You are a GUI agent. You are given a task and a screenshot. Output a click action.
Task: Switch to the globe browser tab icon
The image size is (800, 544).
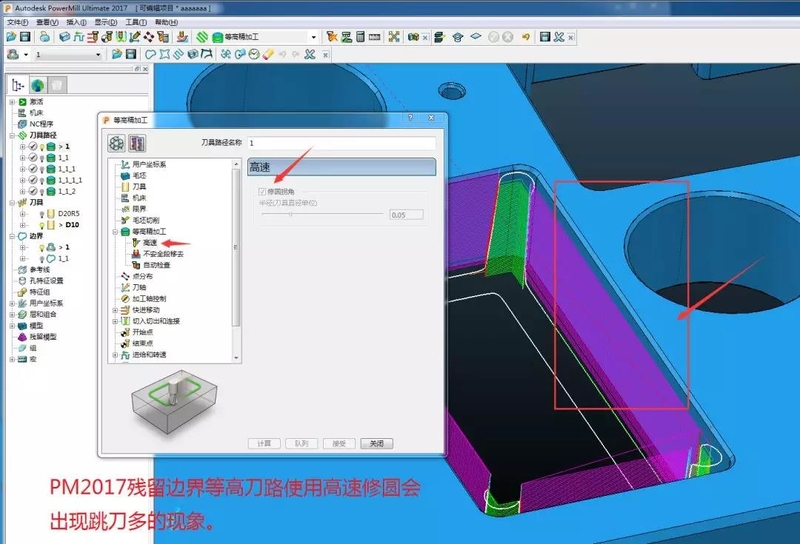click(38, 85)
